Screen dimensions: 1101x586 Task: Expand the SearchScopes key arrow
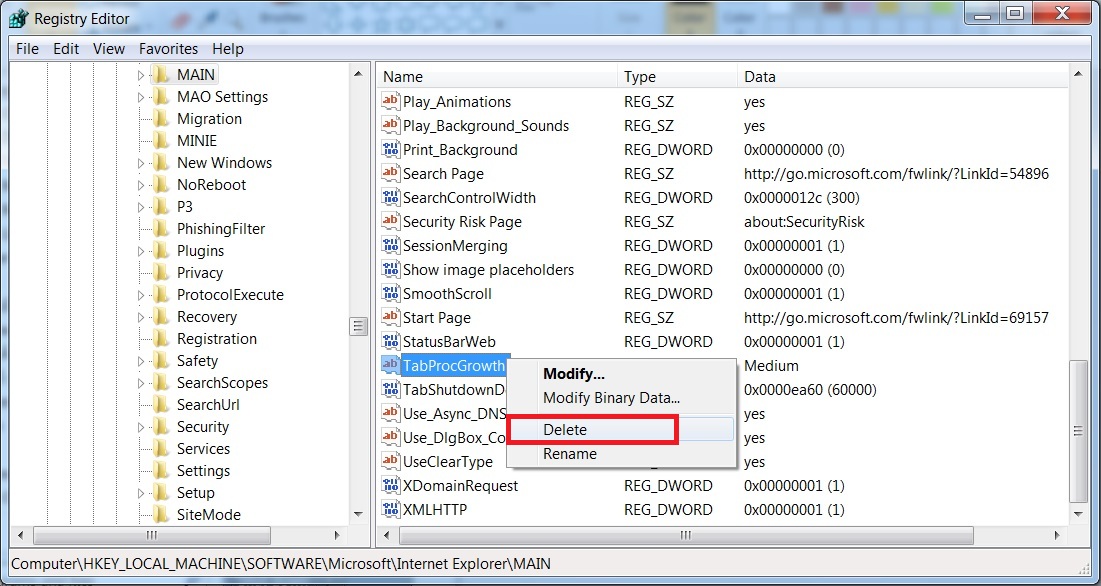coord(141,383)
